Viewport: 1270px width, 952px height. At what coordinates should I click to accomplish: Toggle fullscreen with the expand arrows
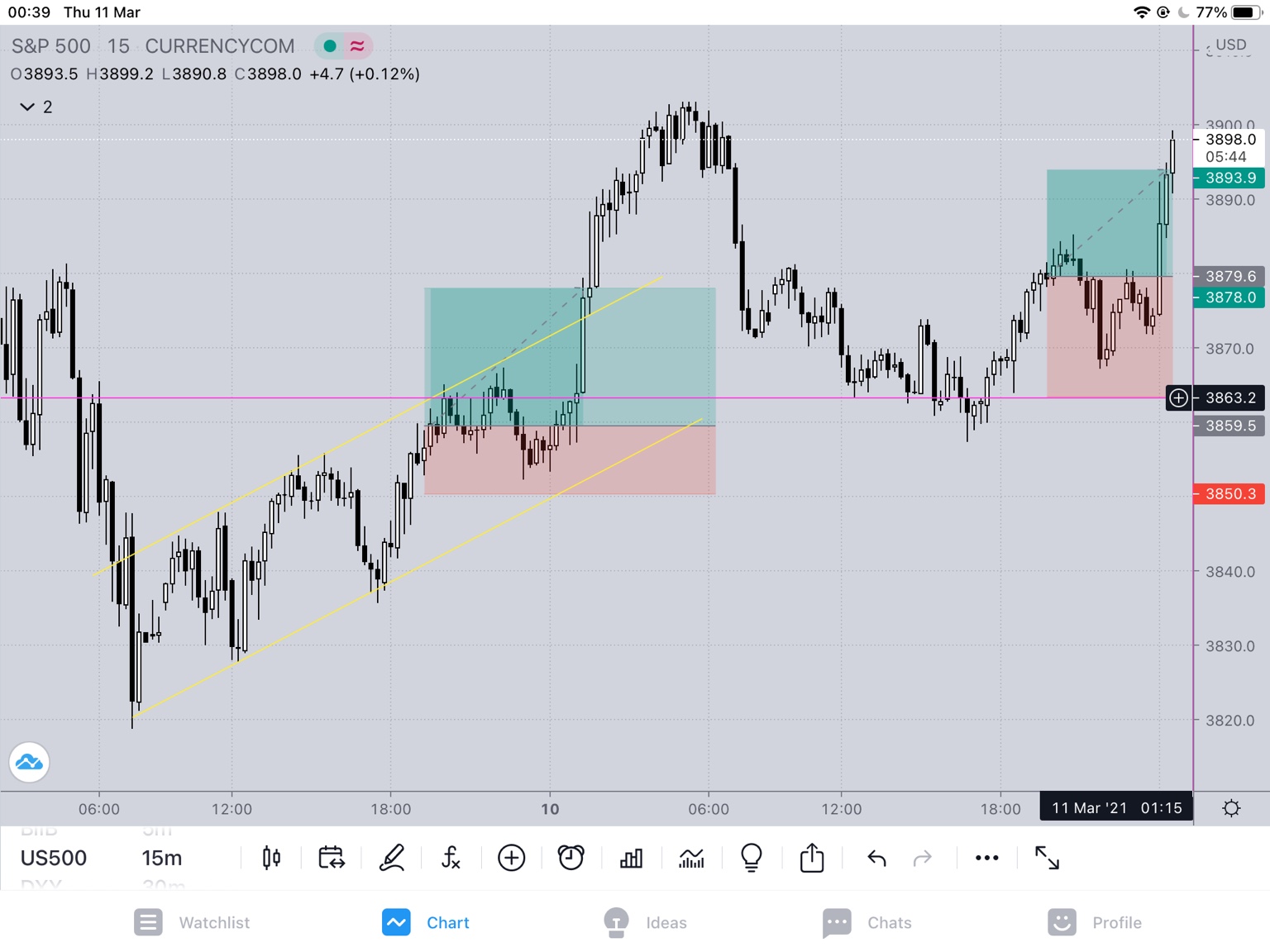pos(1047,858)
